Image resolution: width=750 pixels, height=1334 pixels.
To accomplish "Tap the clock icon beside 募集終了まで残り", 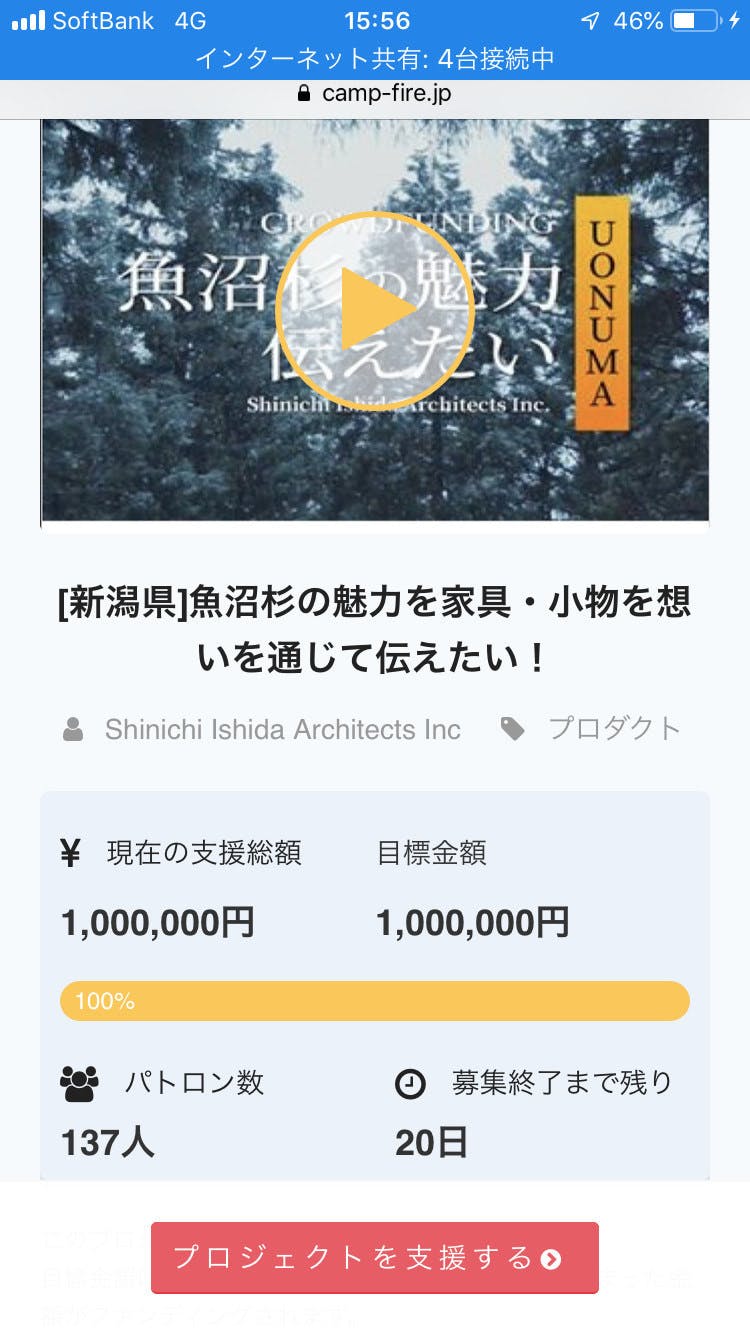I will [410, 1083].
